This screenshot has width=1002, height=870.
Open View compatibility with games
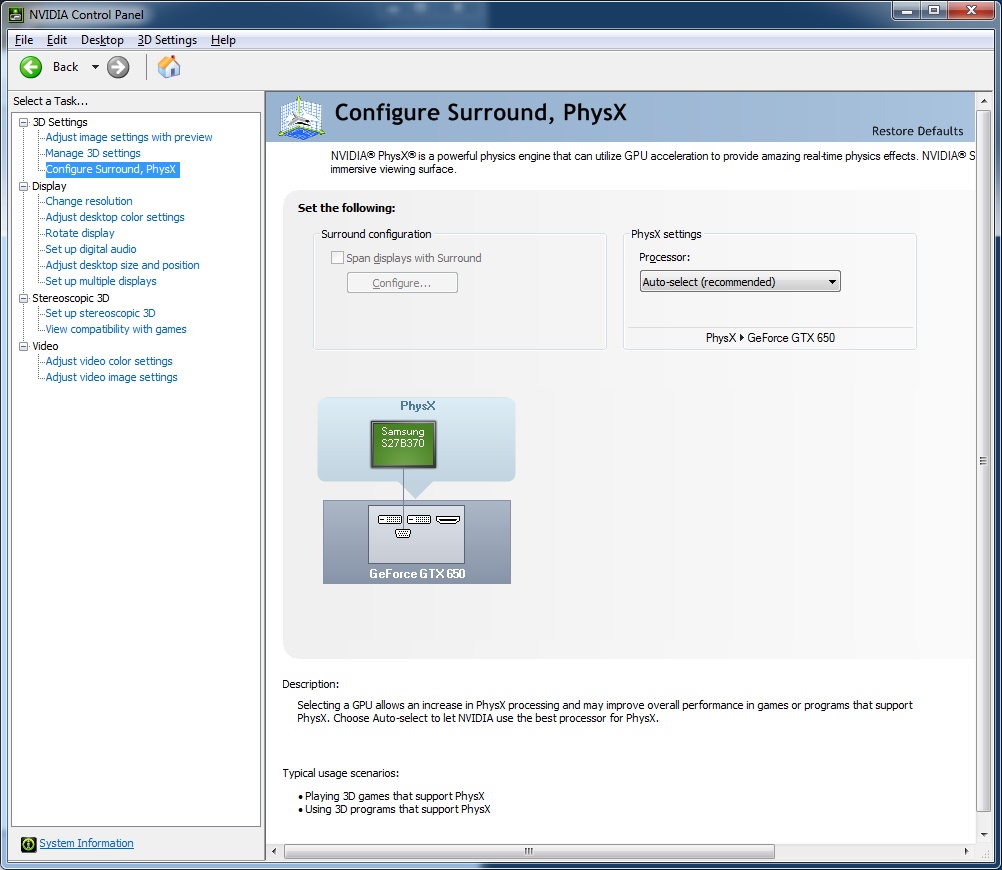point(116,329)
